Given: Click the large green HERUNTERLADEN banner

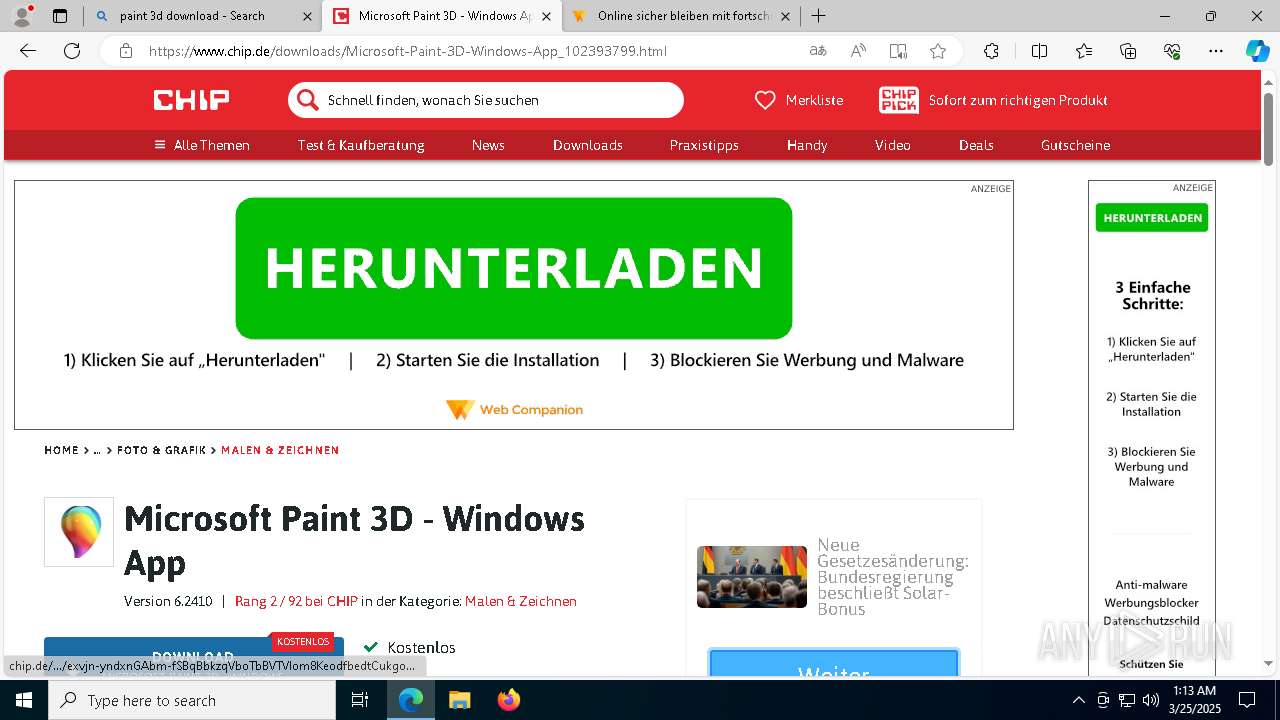Looking at the screenshot, I should point(514,268).
